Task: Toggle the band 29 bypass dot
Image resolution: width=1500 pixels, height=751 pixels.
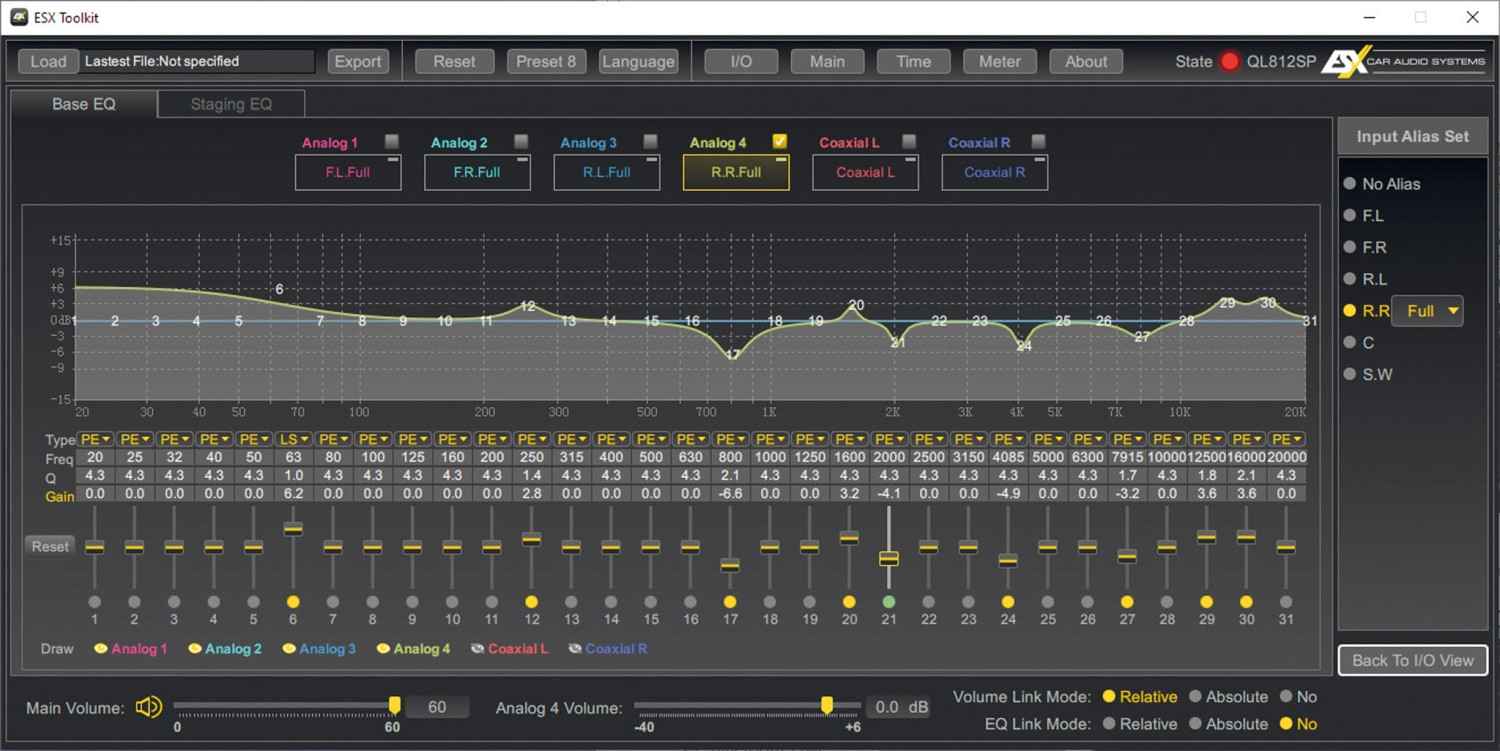Action: 1207,602
